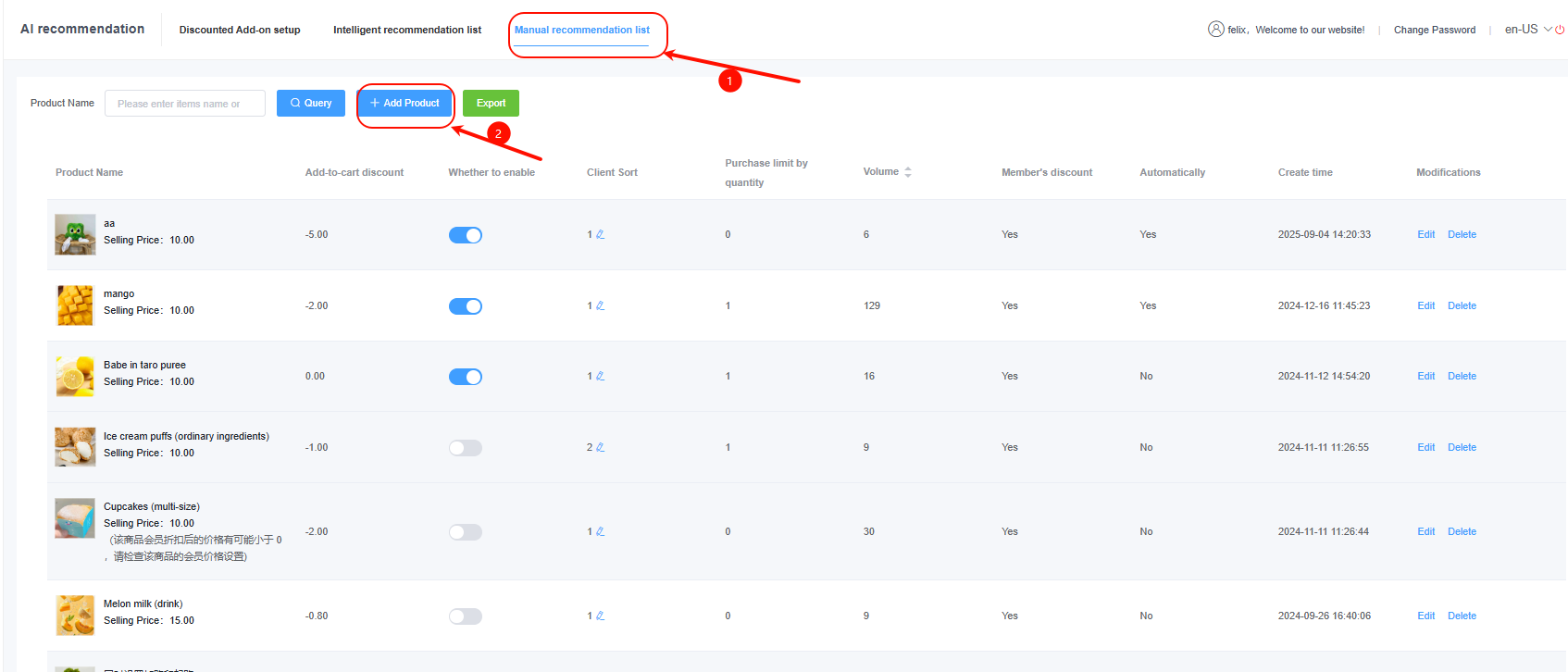Screen dimensions: 1568x672
Task: Click Delete link for Melon milk row
Action: 1462,616
